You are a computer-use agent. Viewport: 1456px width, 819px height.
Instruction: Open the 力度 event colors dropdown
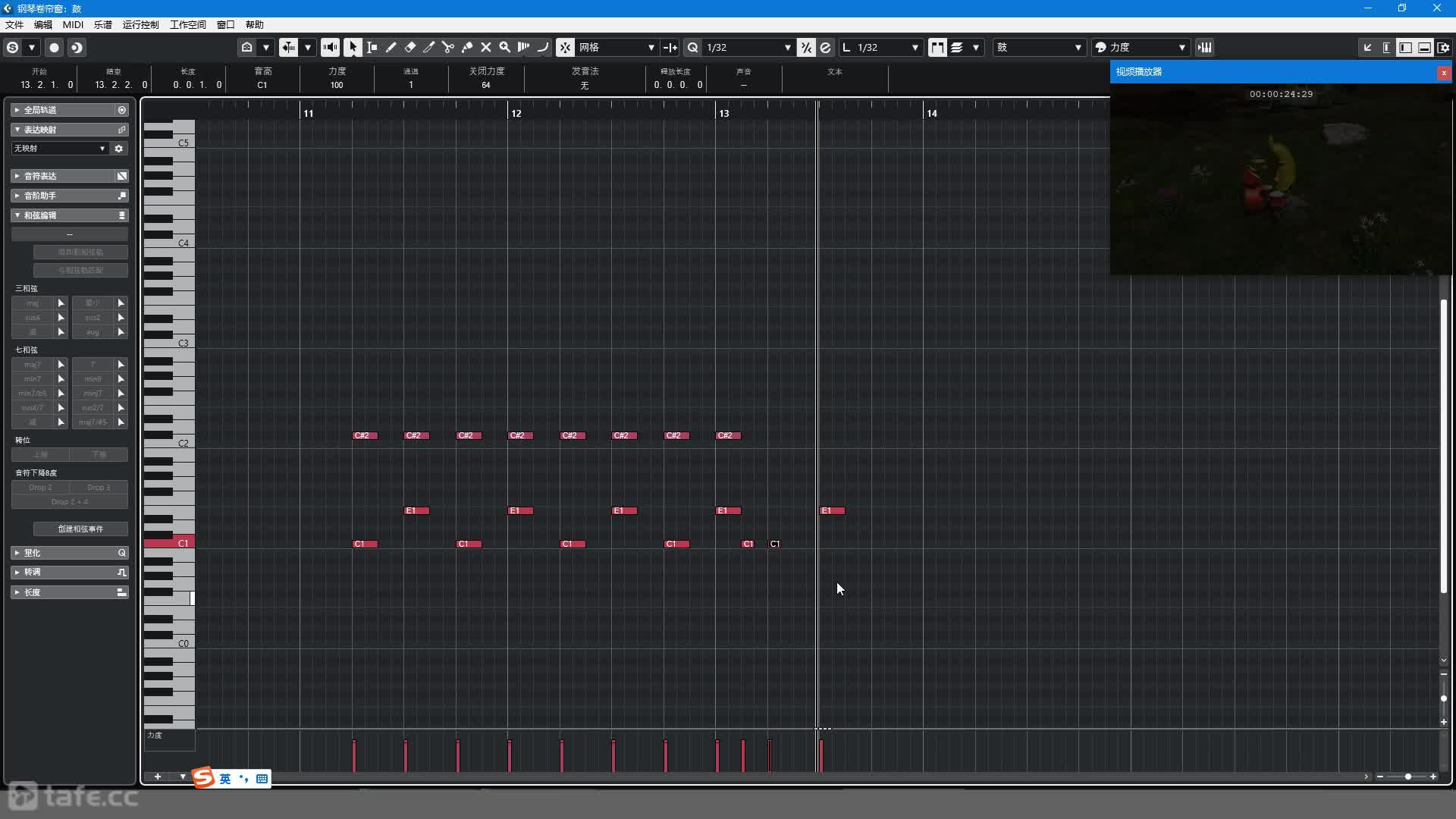tap(1140, 47)
